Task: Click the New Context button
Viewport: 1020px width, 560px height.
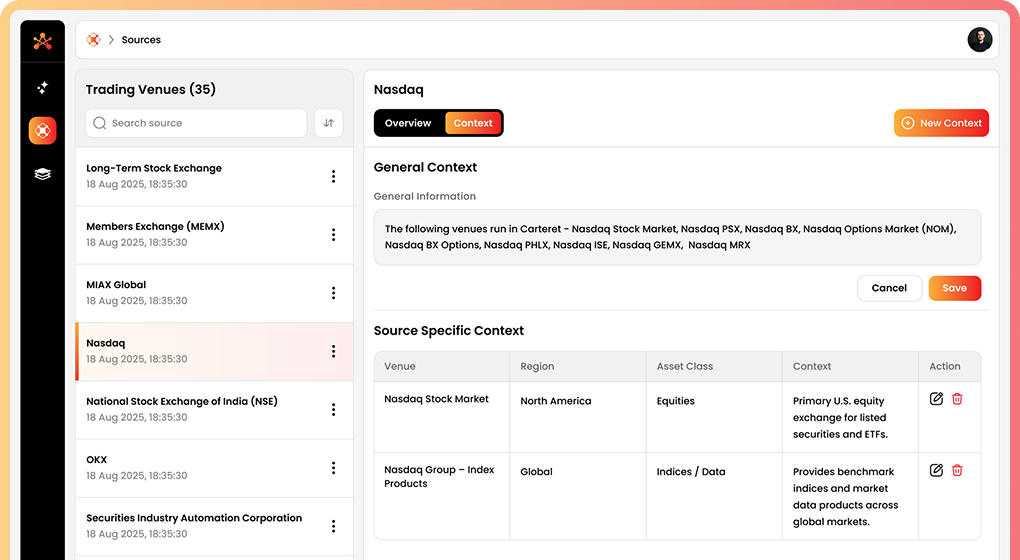Action: pos(941,123)
